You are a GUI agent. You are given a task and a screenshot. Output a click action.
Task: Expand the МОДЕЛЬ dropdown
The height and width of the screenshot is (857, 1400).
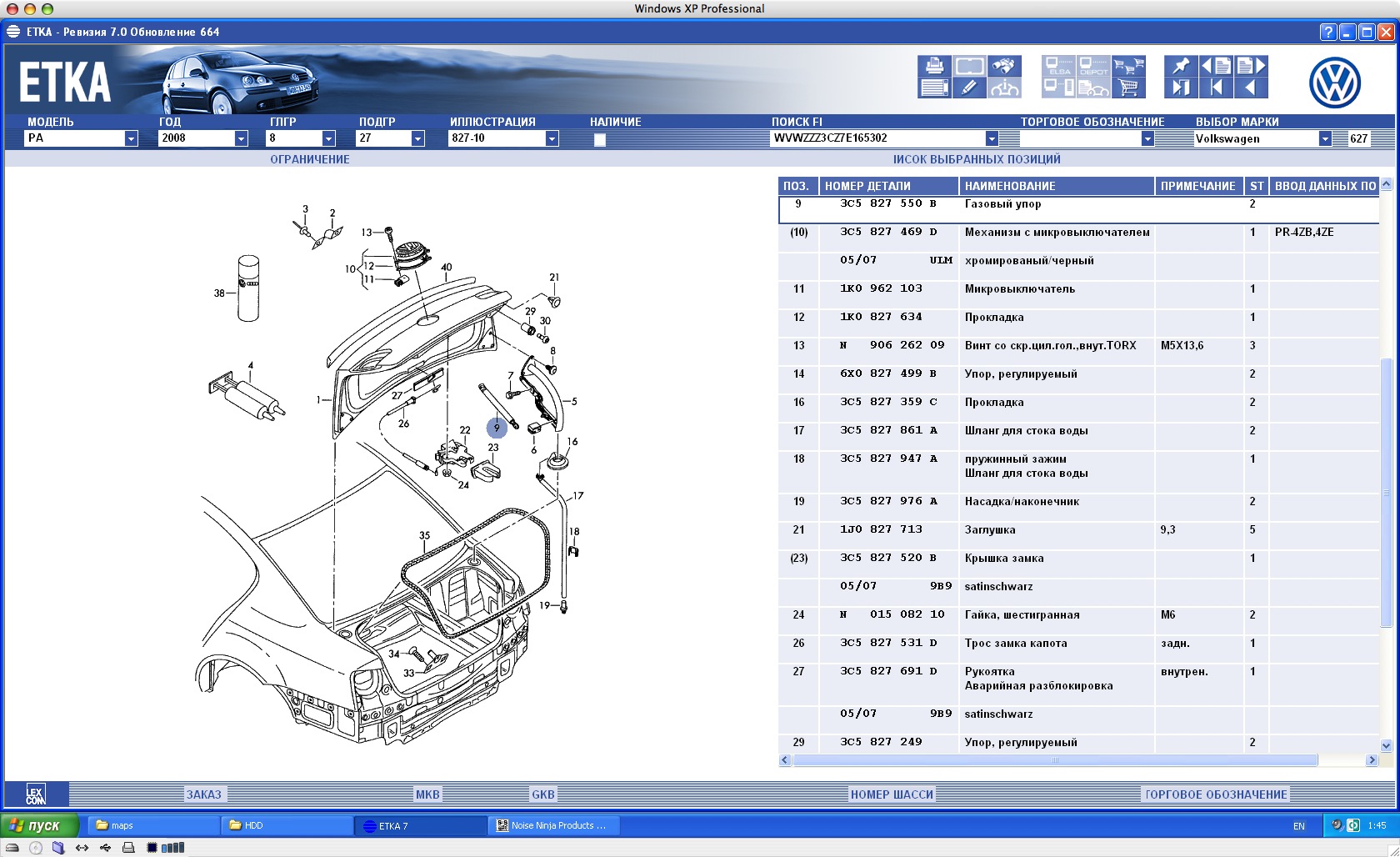pos(131,138)
